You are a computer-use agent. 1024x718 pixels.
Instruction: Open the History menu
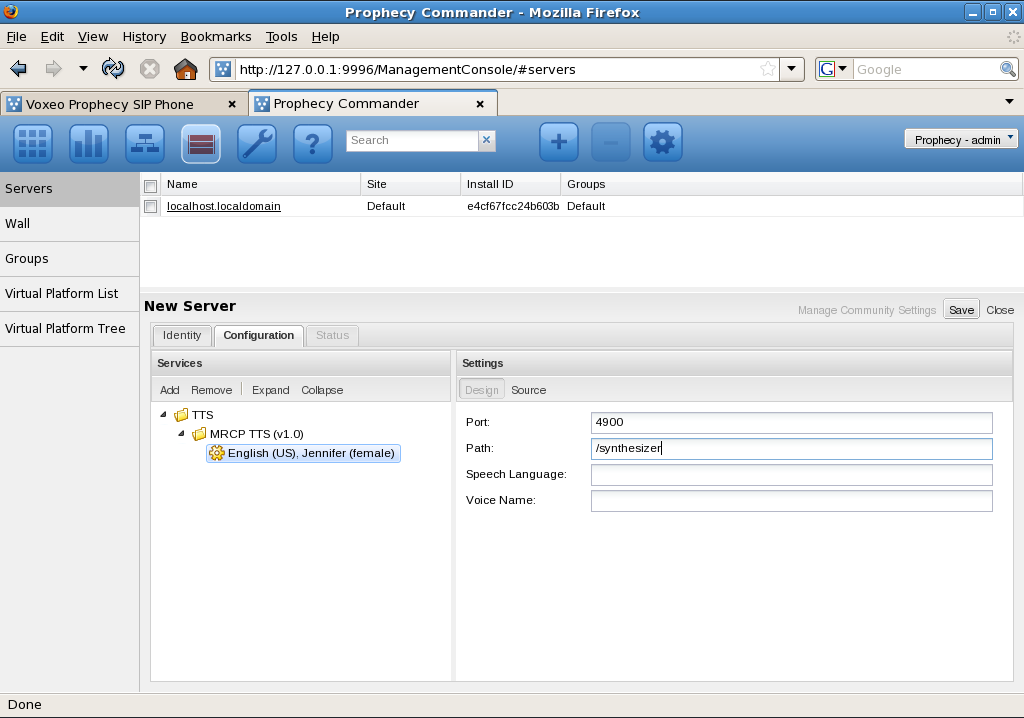click(144, 37)
